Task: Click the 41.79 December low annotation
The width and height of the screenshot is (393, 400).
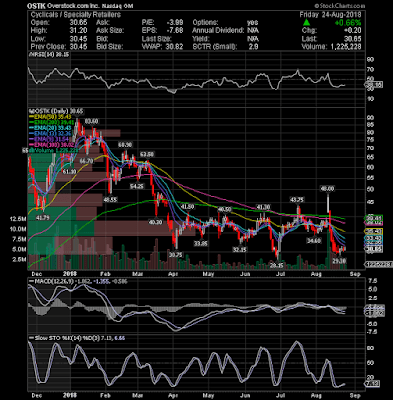Action: tap(42, 217)
